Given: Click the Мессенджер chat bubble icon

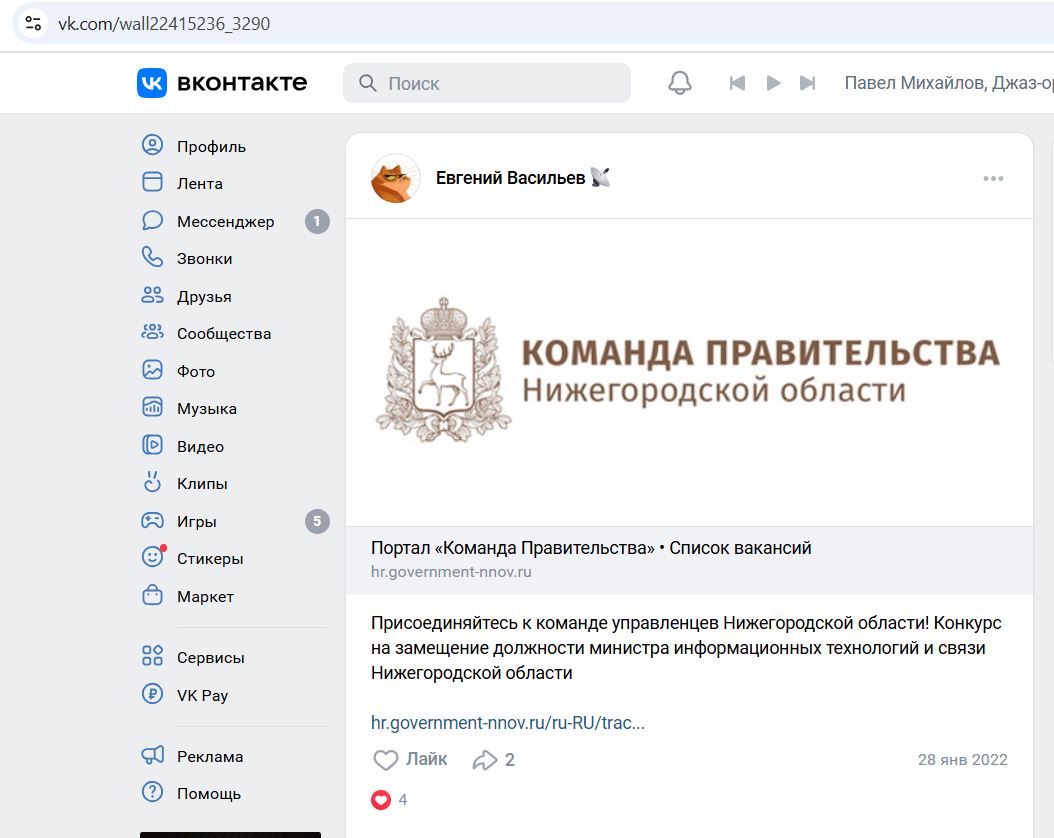Looking at the screenshot, I should (153, 220).
